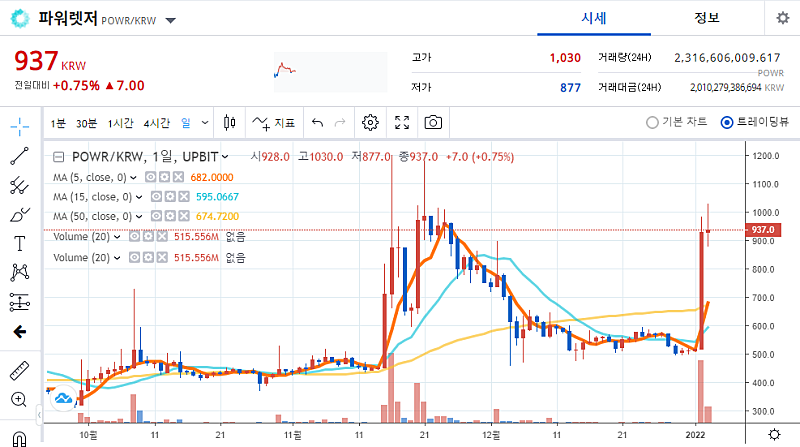Click the high price value 1,030
The width and height of the screenshot is (800, 447).
coord(565,58)
